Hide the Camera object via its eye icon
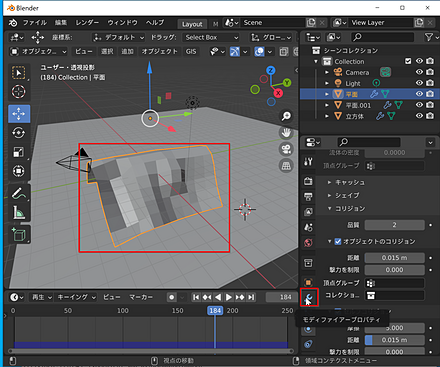This screenshot has height=367, width=440. pyautogui.click(x=419, y=72)
